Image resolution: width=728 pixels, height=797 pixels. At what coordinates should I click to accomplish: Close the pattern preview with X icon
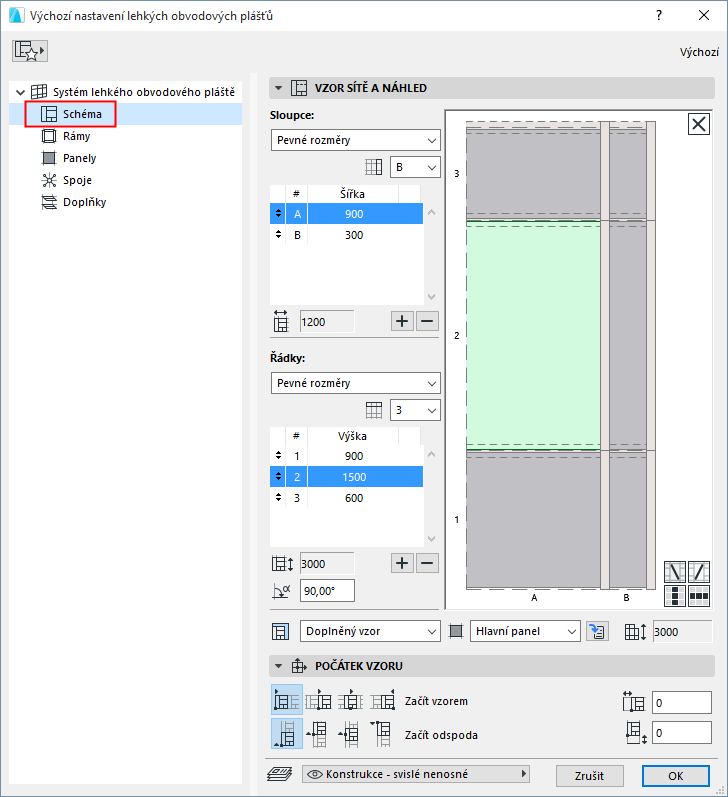699,124
